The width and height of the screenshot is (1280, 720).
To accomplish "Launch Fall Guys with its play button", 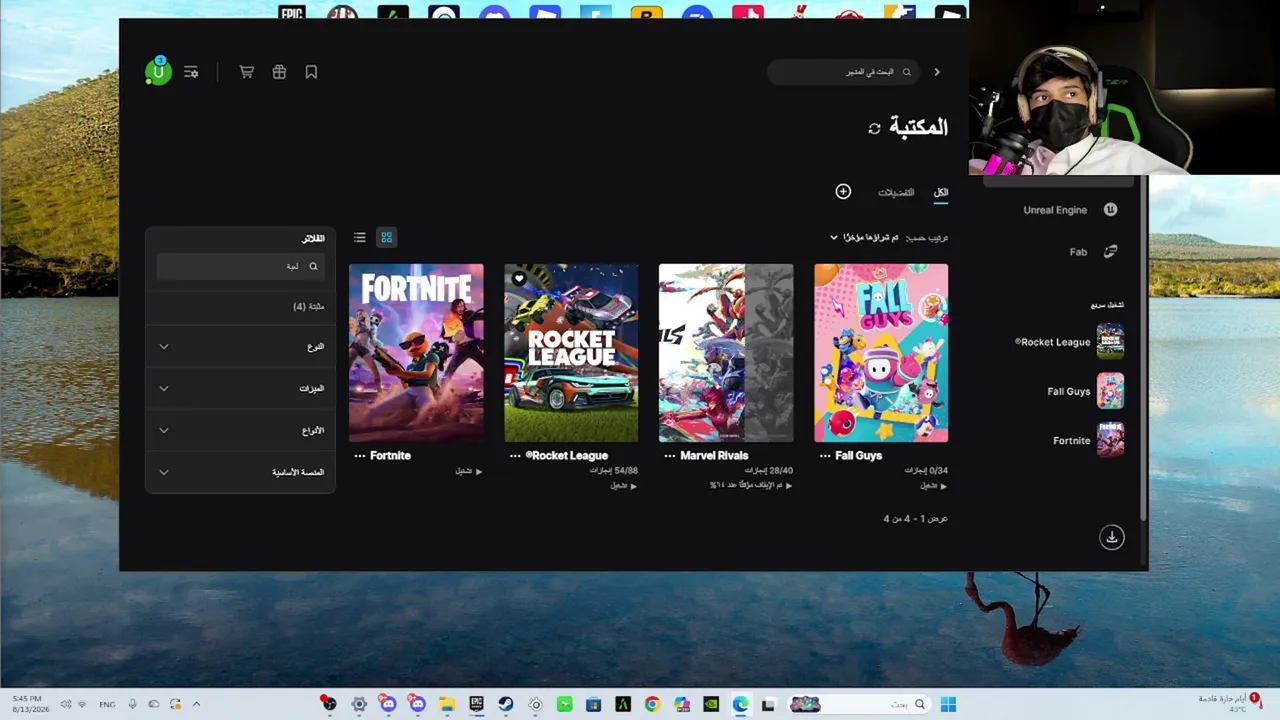I will click(934, 485).
